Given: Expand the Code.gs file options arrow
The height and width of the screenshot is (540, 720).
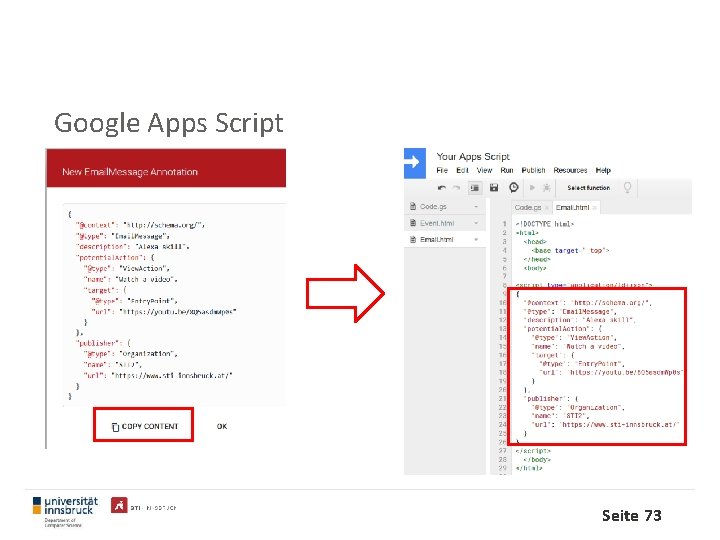Looking at the screenshot, I should (x=476, y=207).
